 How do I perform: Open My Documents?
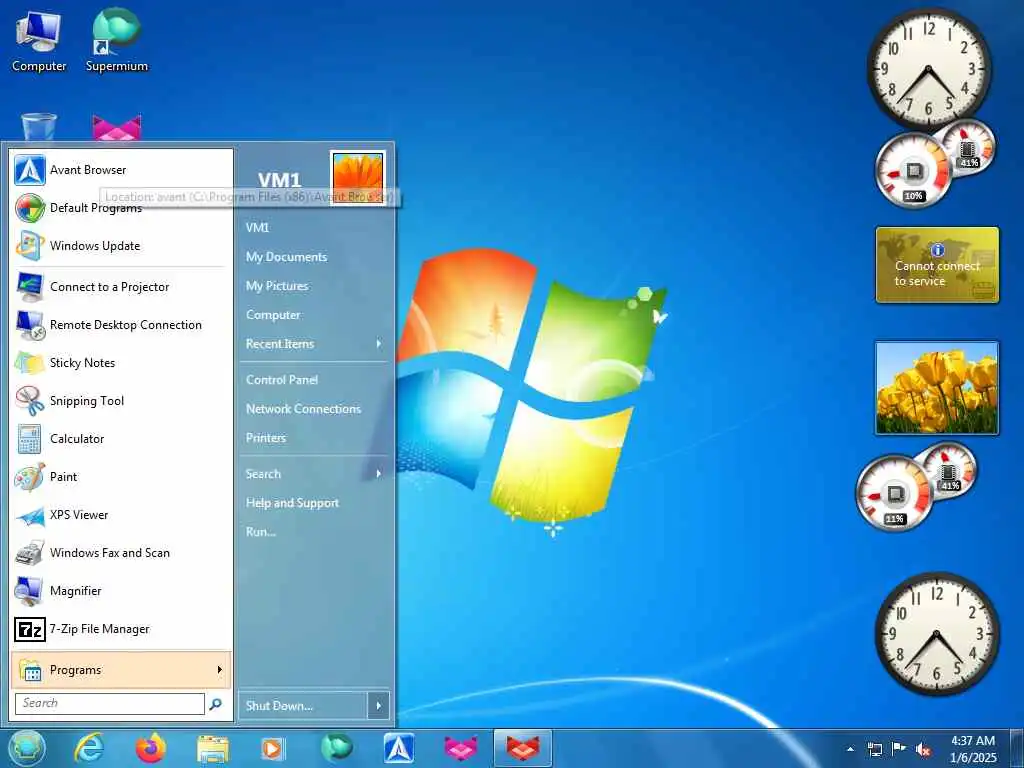[x=286, y=257]
